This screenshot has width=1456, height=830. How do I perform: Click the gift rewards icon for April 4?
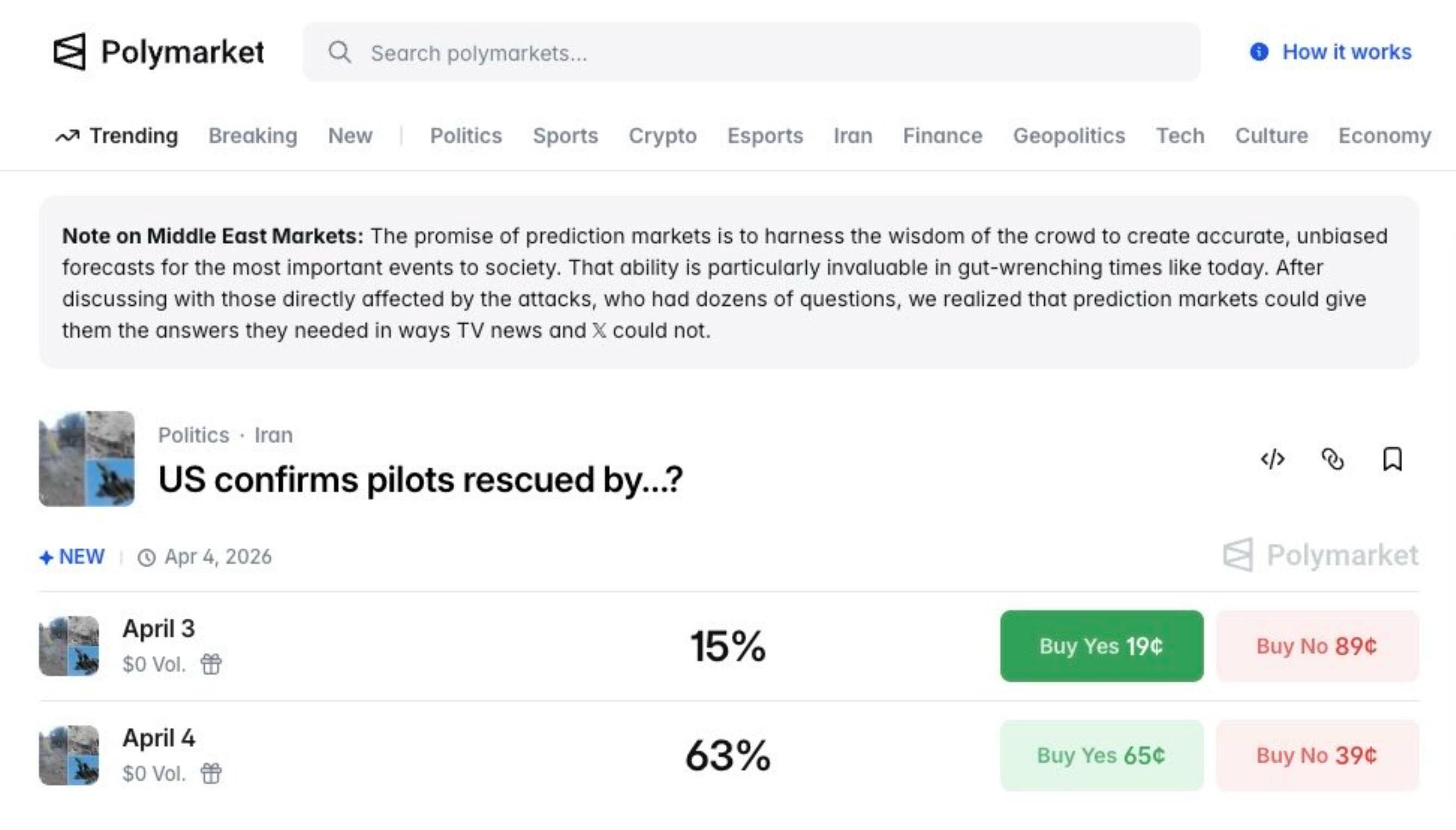point(211,774)
